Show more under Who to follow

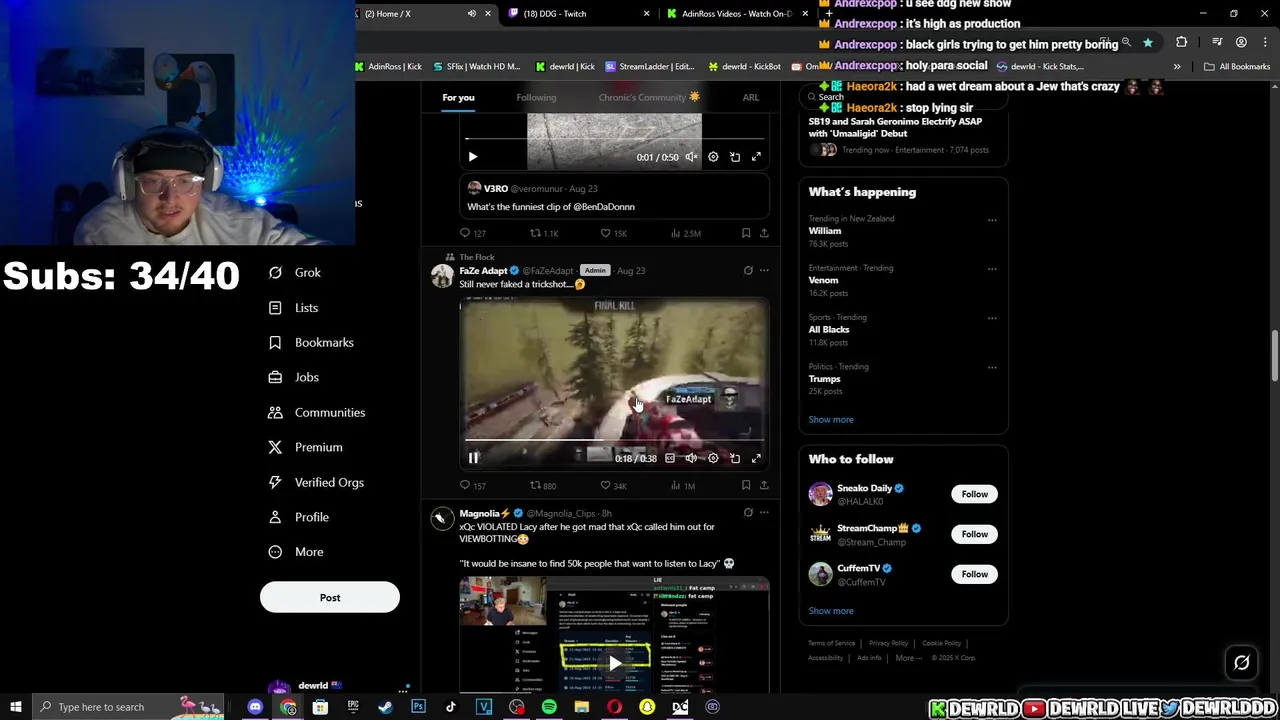tap(831, 611)
